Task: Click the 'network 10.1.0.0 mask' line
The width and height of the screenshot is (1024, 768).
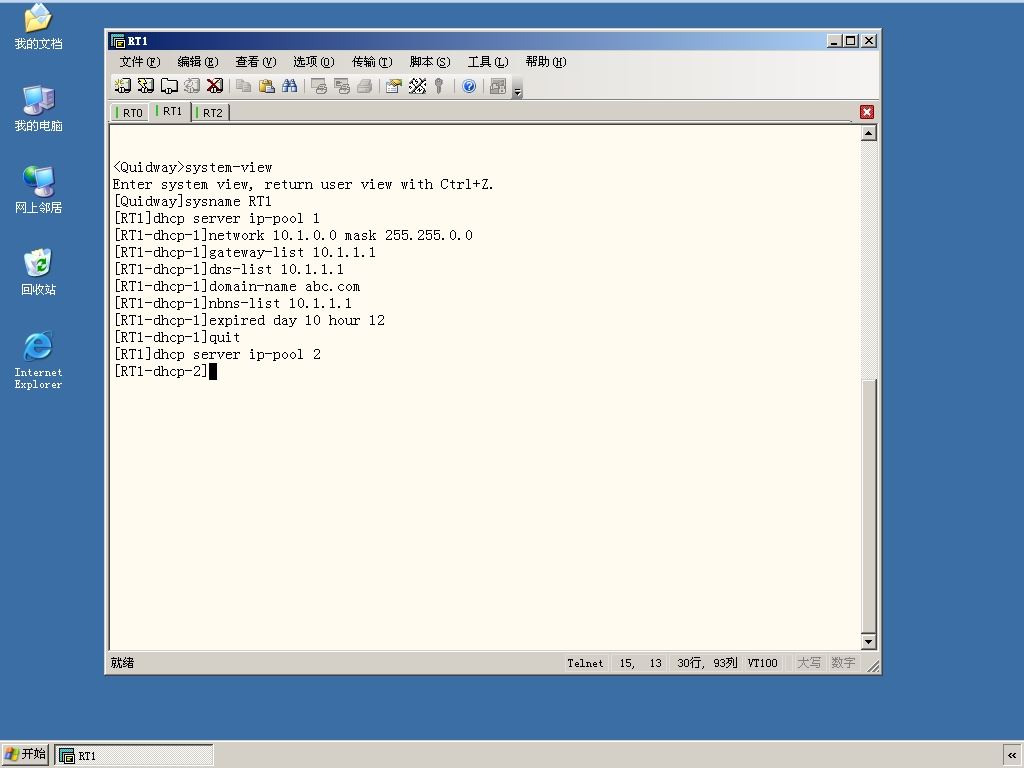Action: [x=293, y=236]
